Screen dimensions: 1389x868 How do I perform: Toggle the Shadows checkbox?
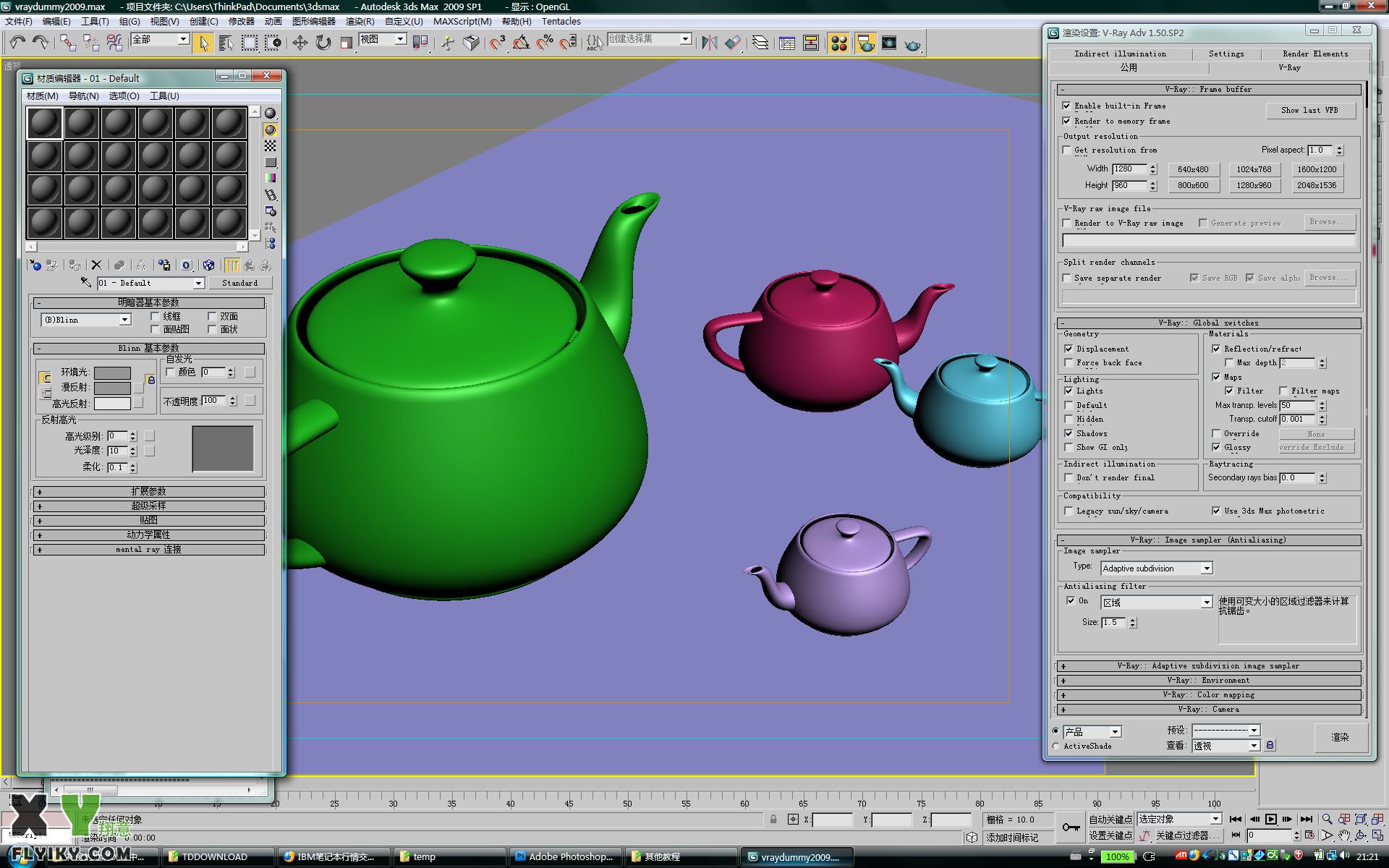coord(1069,433)
